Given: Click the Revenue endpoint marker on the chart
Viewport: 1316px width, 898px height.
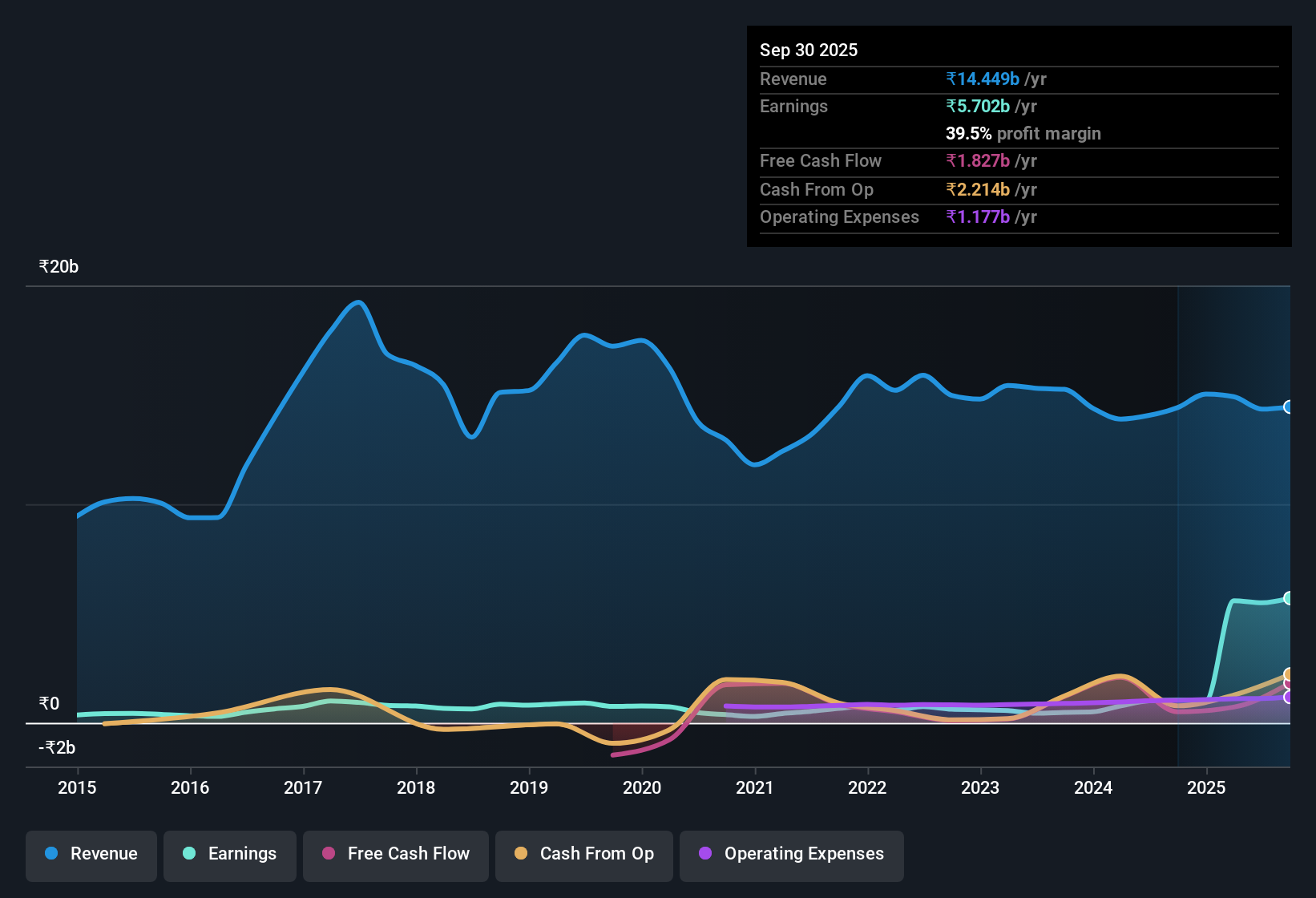Looking at the screenshot, I should point(1288,407).
